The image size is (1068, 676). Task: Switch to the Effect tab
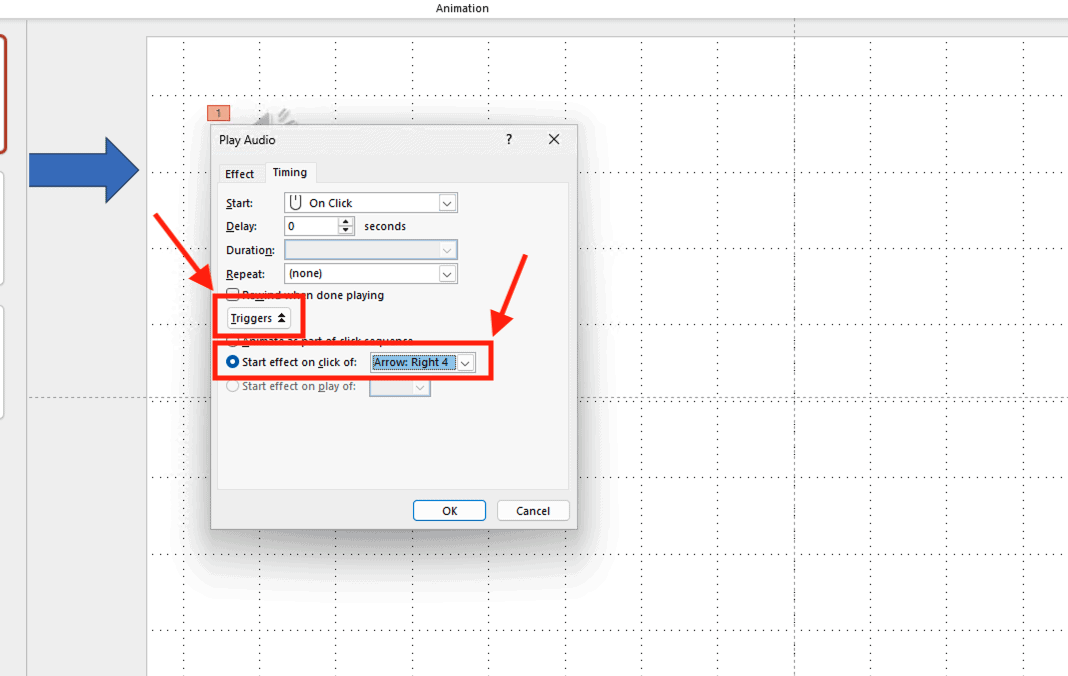[239, 174]
